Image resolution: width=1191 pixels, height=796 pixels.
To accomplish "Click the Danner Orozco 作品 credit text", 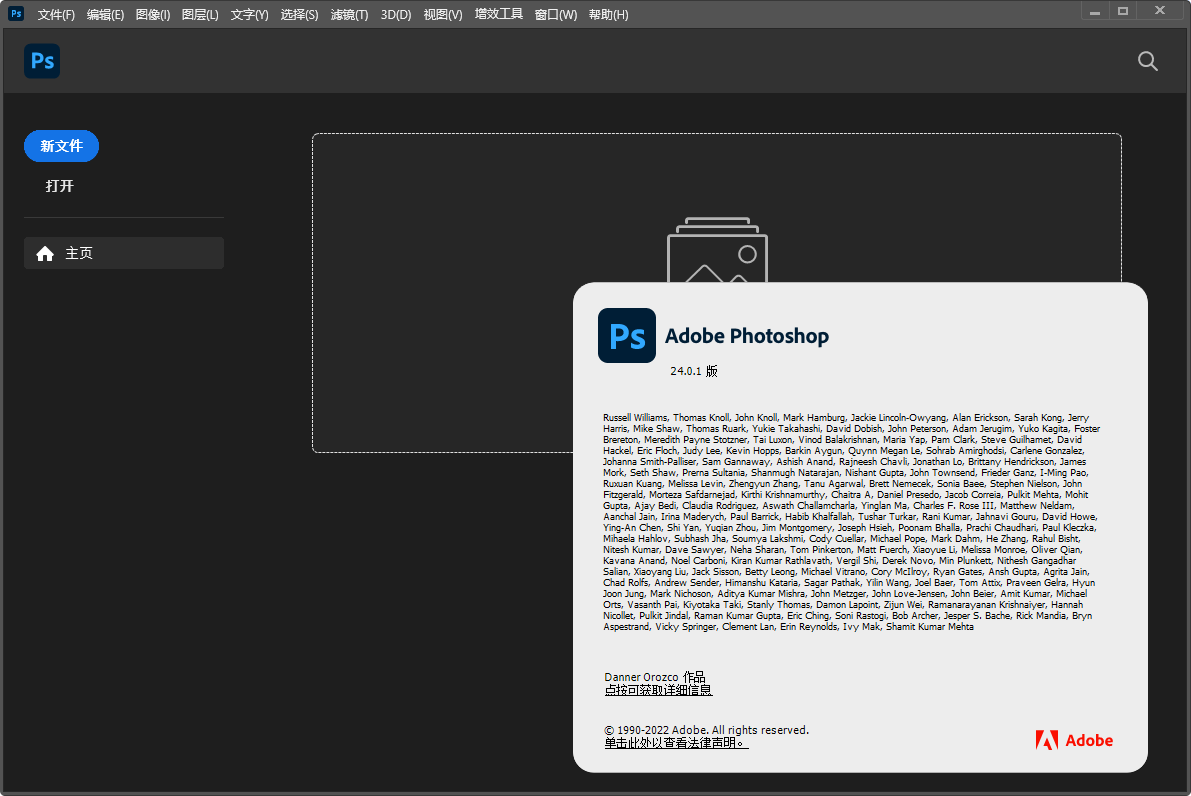I will click(655, 677).
